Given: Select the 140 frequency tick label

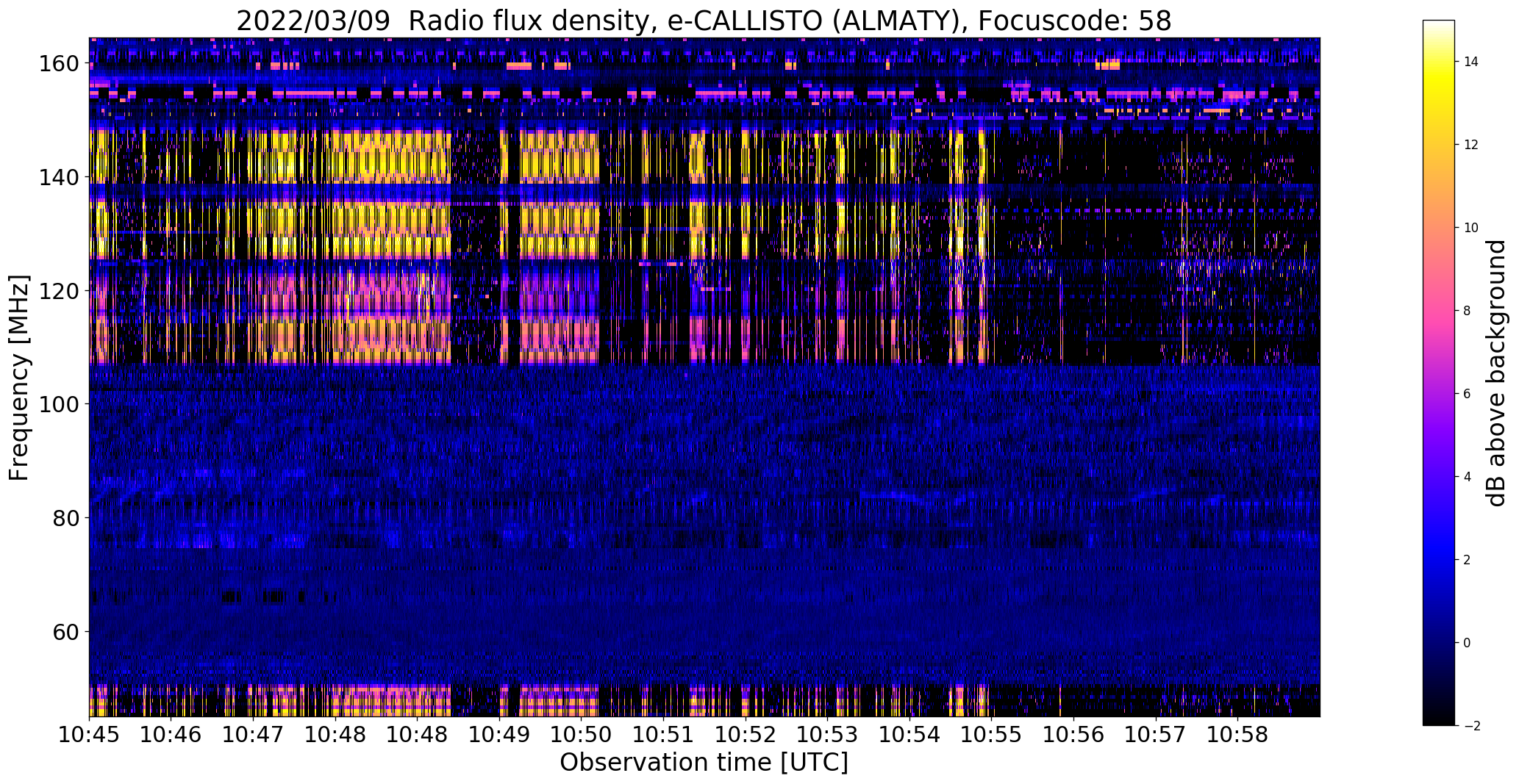Looking at the screenshot, I should coord(58,177).
